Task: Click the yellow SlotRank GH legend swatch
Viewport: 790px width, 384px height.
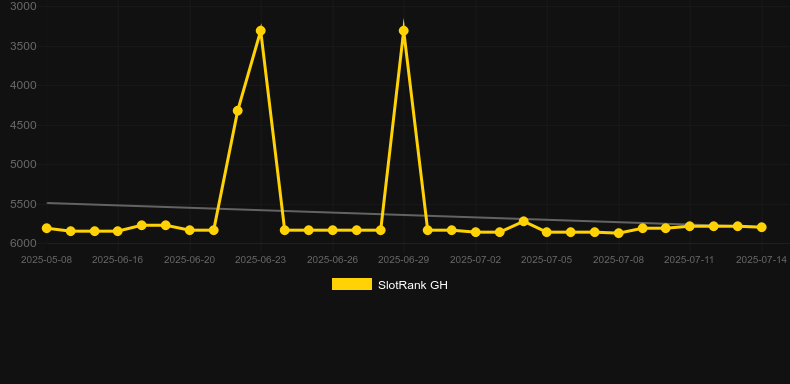Action: click(352, 284)
